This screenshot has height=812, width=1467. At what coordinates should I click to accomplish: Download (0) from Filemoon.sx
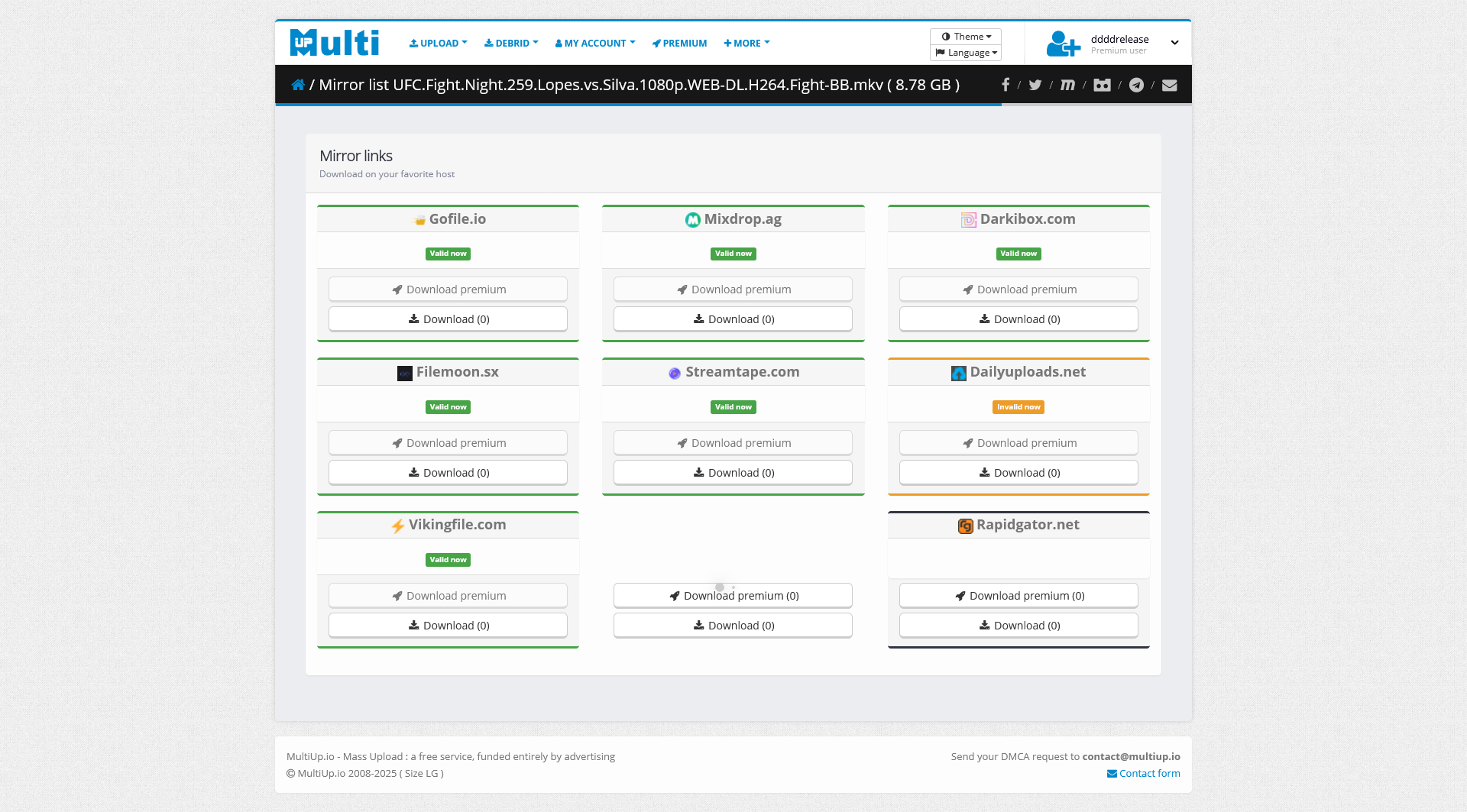448,473
